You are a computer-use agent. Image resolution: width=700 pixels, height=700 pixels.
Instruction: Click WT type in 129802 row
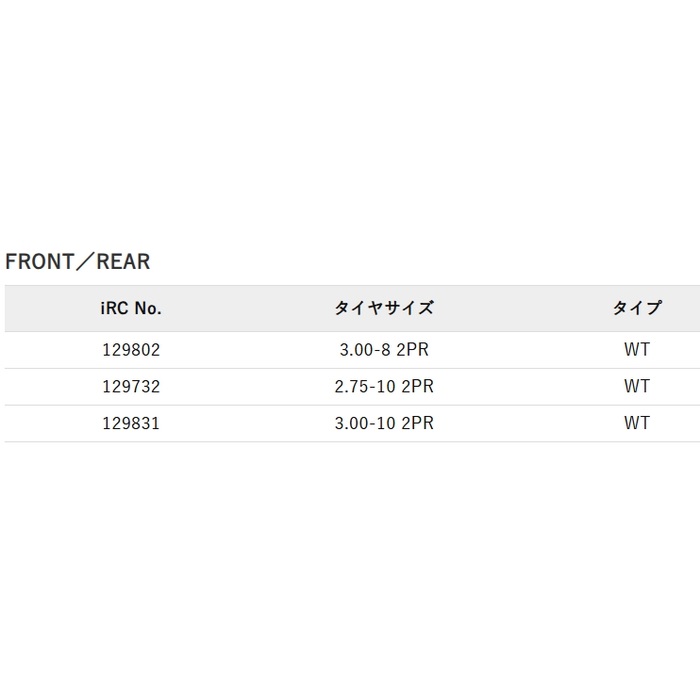pyautogui.click(x=637, y=350)
